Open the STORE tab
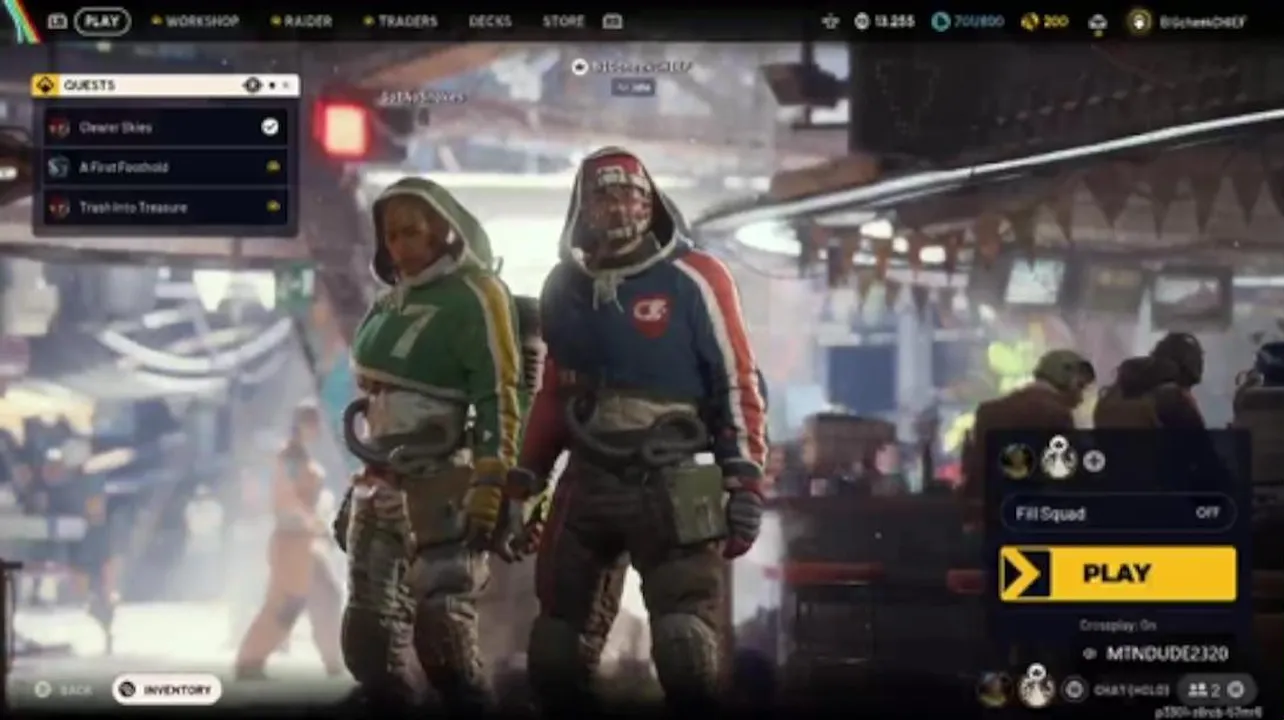 [563, 21]
